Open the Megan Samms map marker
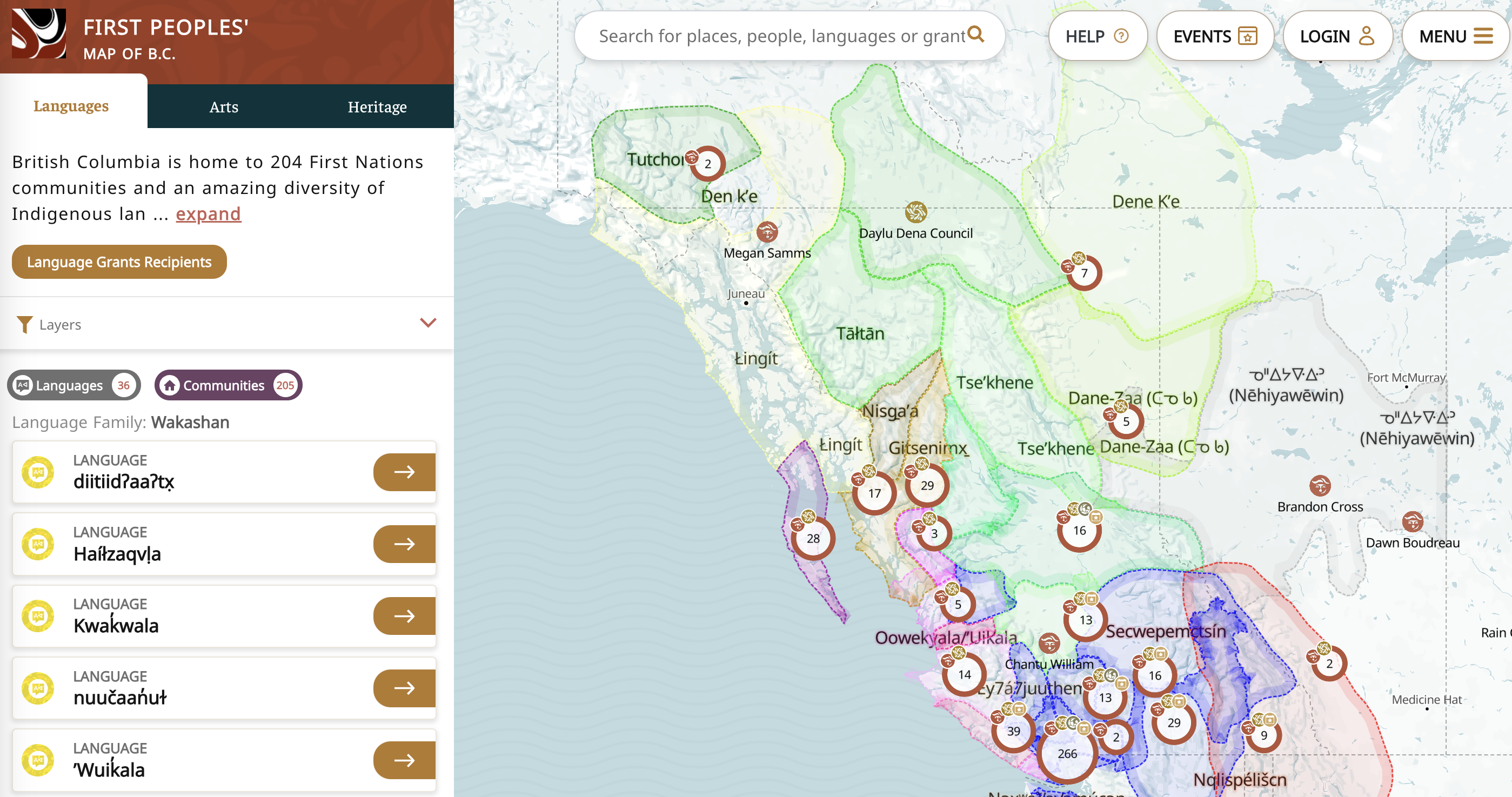This screenshot has width=1512, height=797. pos(767,232)
